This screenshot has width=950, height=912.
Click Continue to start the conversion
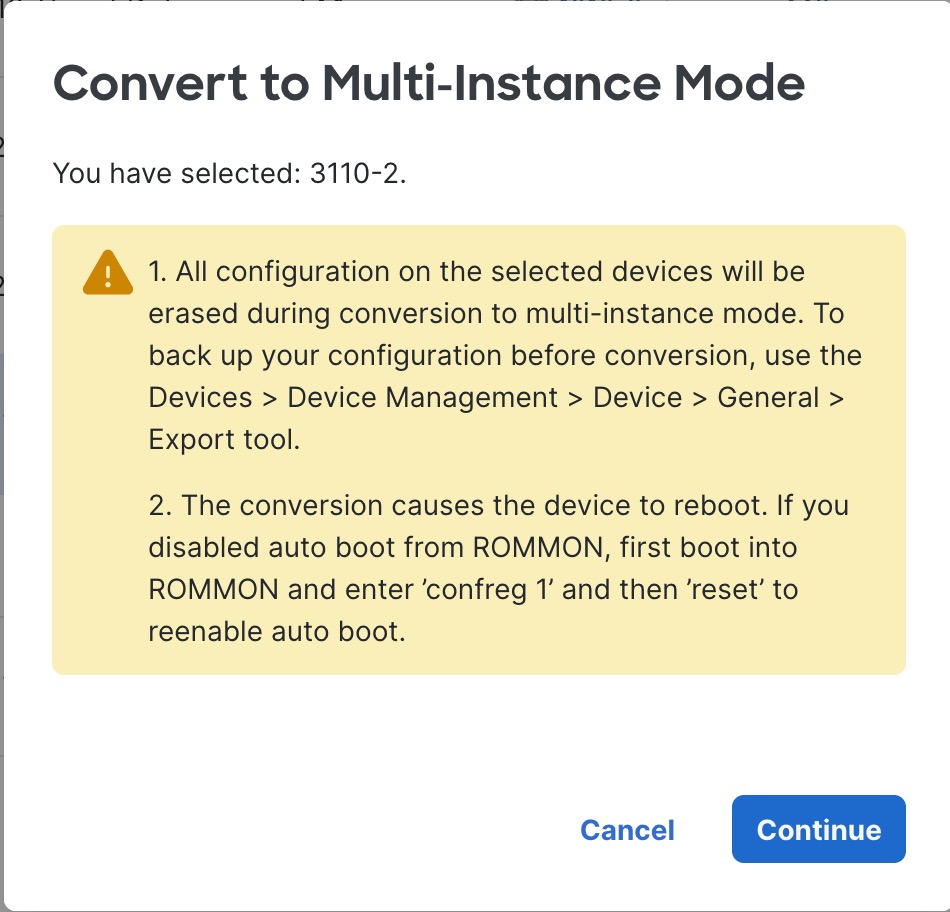point(818,829)
